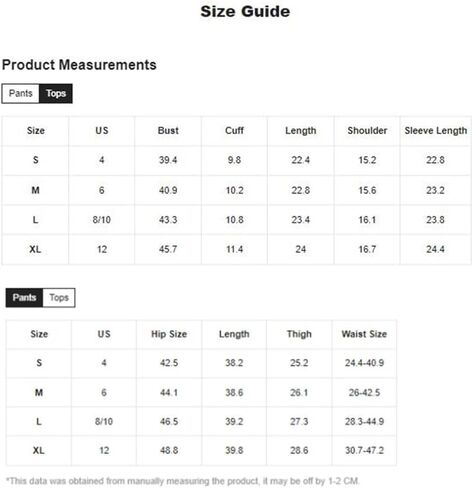
Task: Click the Cuff column header
Action: click(234, 131)
